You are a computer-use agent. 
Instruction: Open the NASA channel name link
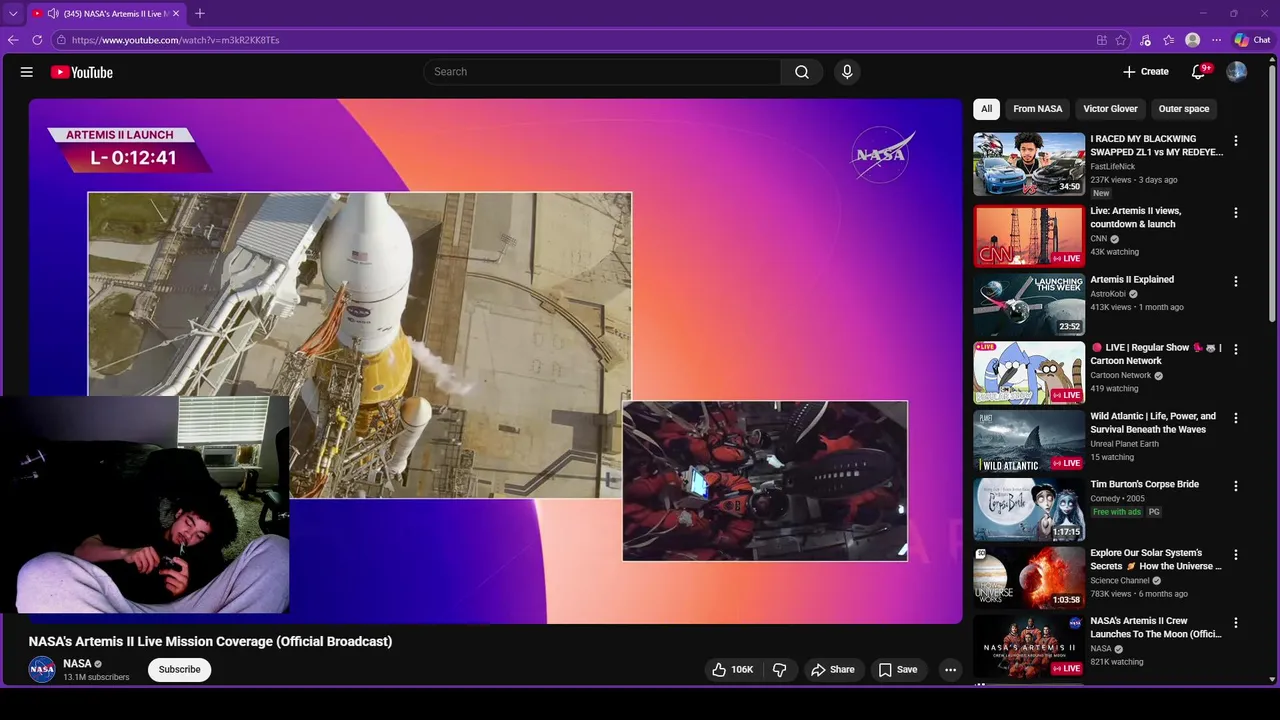point(77,664)
